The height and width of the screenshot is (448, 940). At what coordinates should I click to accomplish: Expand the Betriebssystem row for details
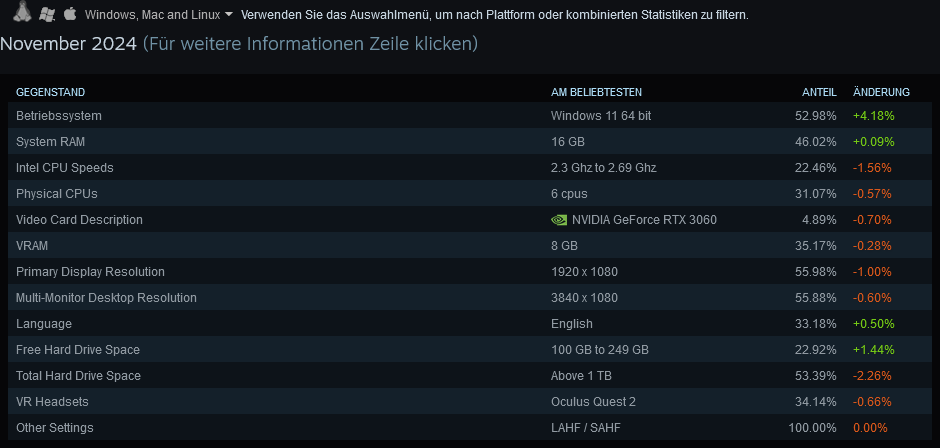coord(471,116)
